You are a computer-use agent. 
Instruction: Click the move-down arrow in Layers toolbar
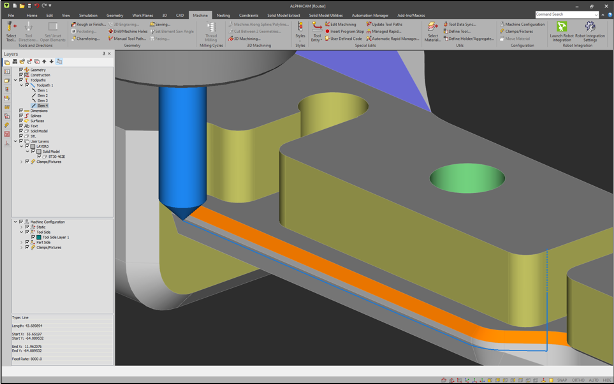[x=51, y=62]
